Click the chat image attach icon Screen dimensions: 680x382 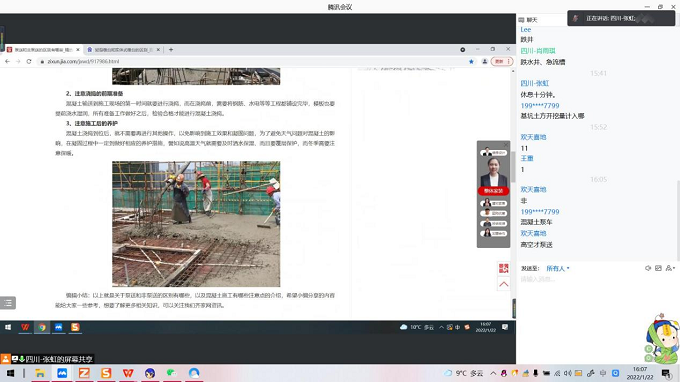(658, 268)
